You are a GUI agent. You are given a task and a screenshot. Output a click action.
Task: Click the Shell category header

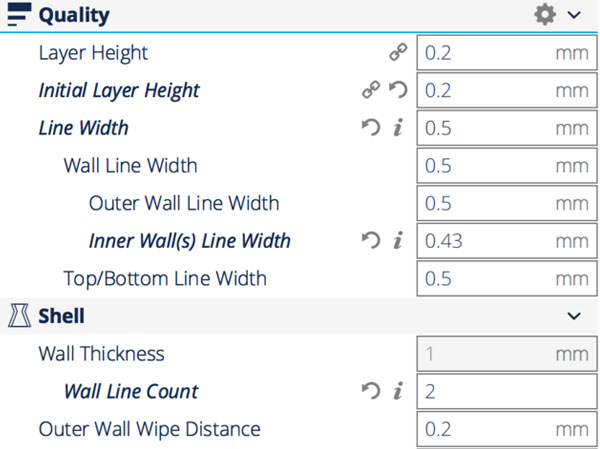tap(62, 316)
